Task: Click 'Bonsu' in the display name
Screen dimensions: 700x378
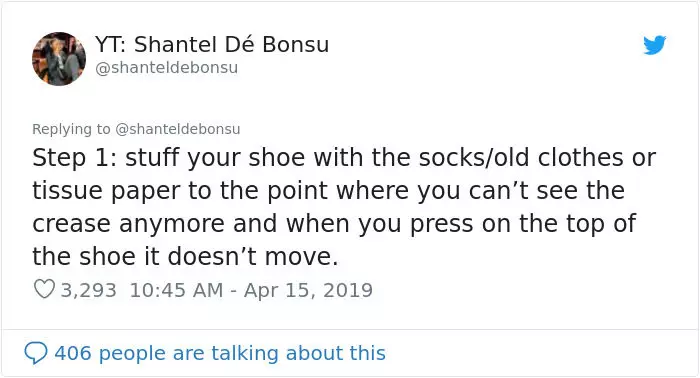Action: (296, 44)
